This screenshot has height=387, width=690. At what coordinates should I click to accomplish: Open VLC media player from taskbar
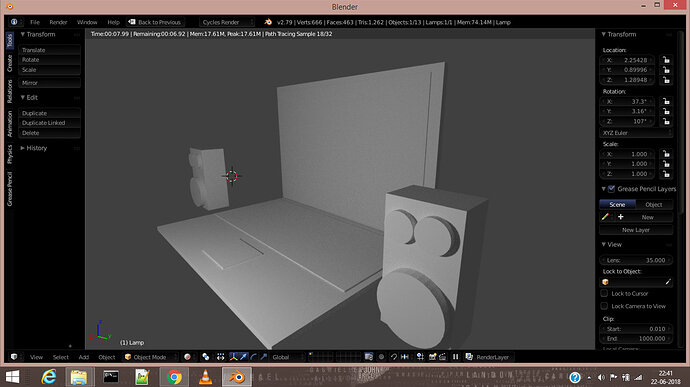[x=205, y=377]
